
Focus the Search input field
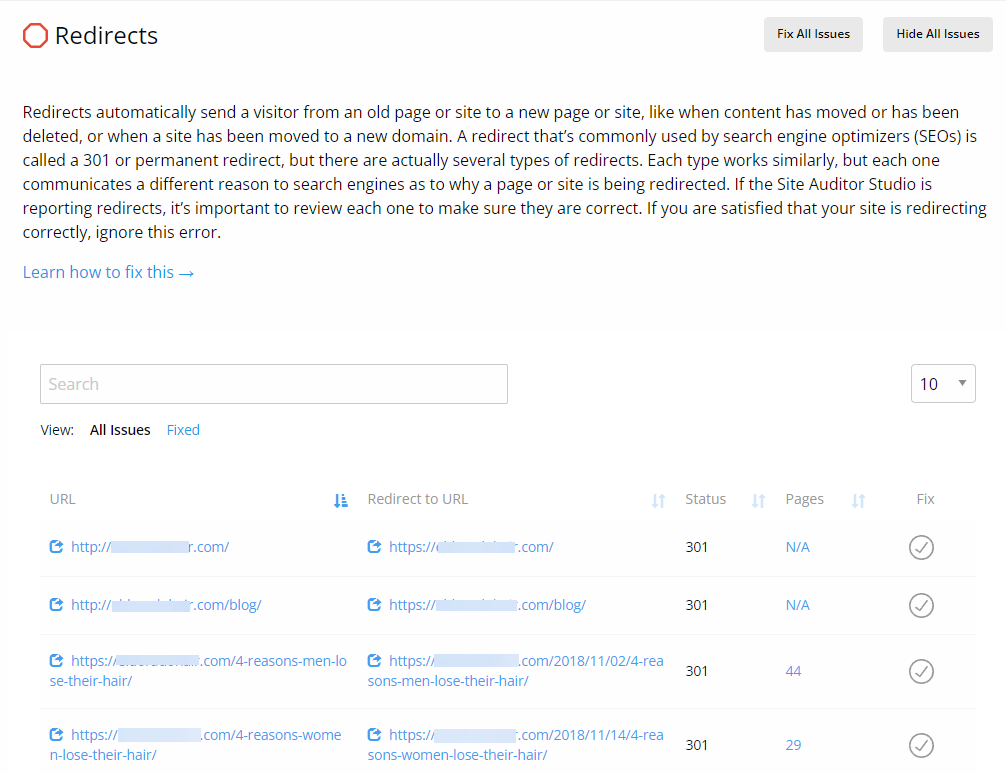tap(274, 384)
